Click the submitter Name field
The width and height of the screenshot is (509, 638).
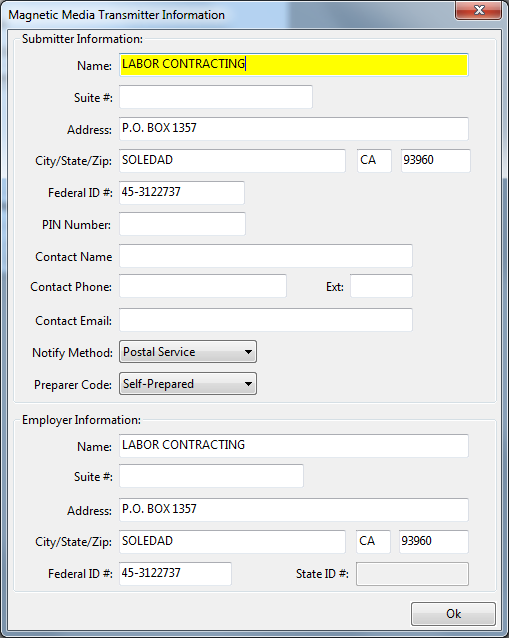coord(294,65)
